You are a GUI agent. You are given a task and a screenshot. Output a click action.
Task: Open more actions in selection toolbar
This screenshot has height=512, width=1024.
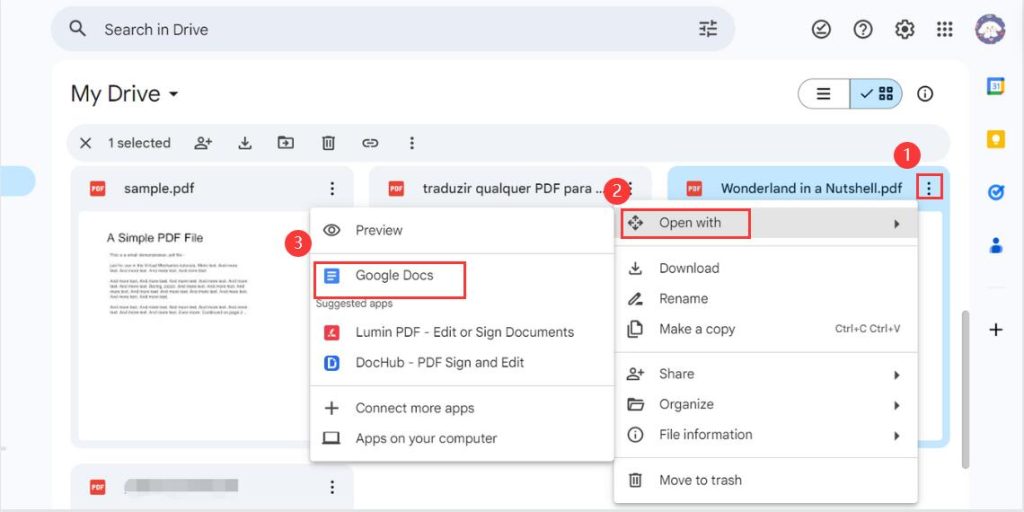[x=411, y=143]
